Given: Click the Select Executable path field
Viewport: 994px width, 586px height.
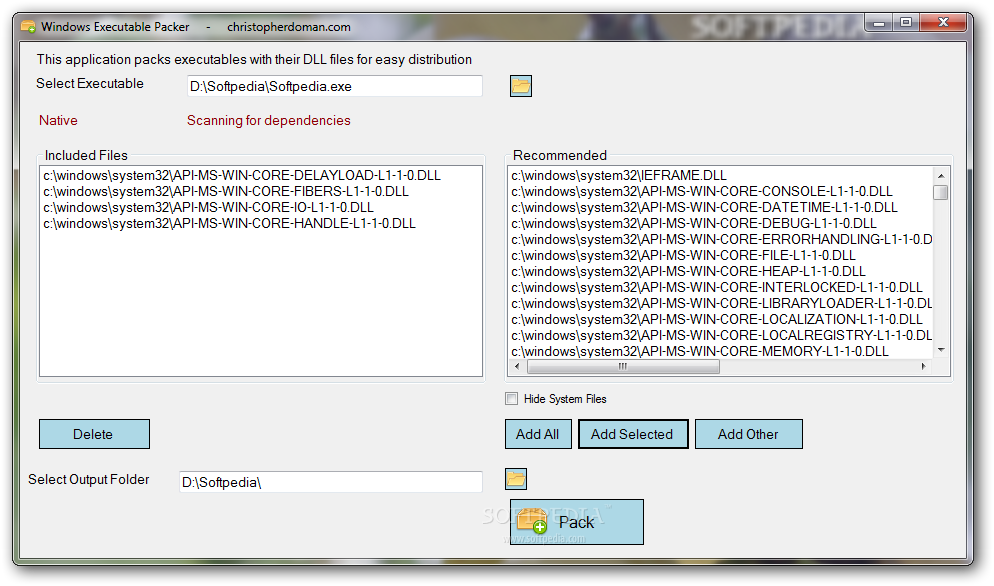Looking at the screenshot, I should (335, 86).
